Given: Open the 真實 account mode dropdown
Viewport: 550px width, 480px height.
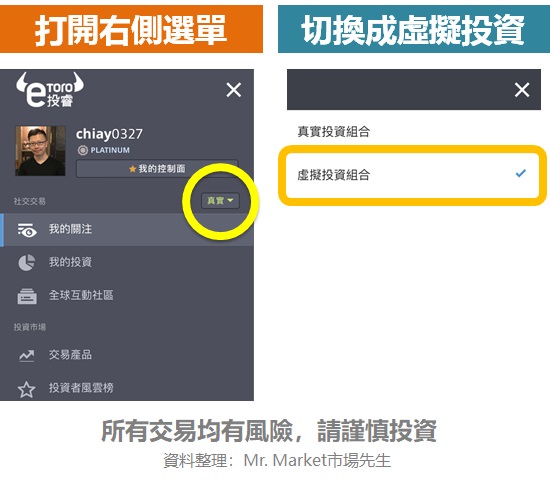Looking at the screenshot, I should coord(220,201).
